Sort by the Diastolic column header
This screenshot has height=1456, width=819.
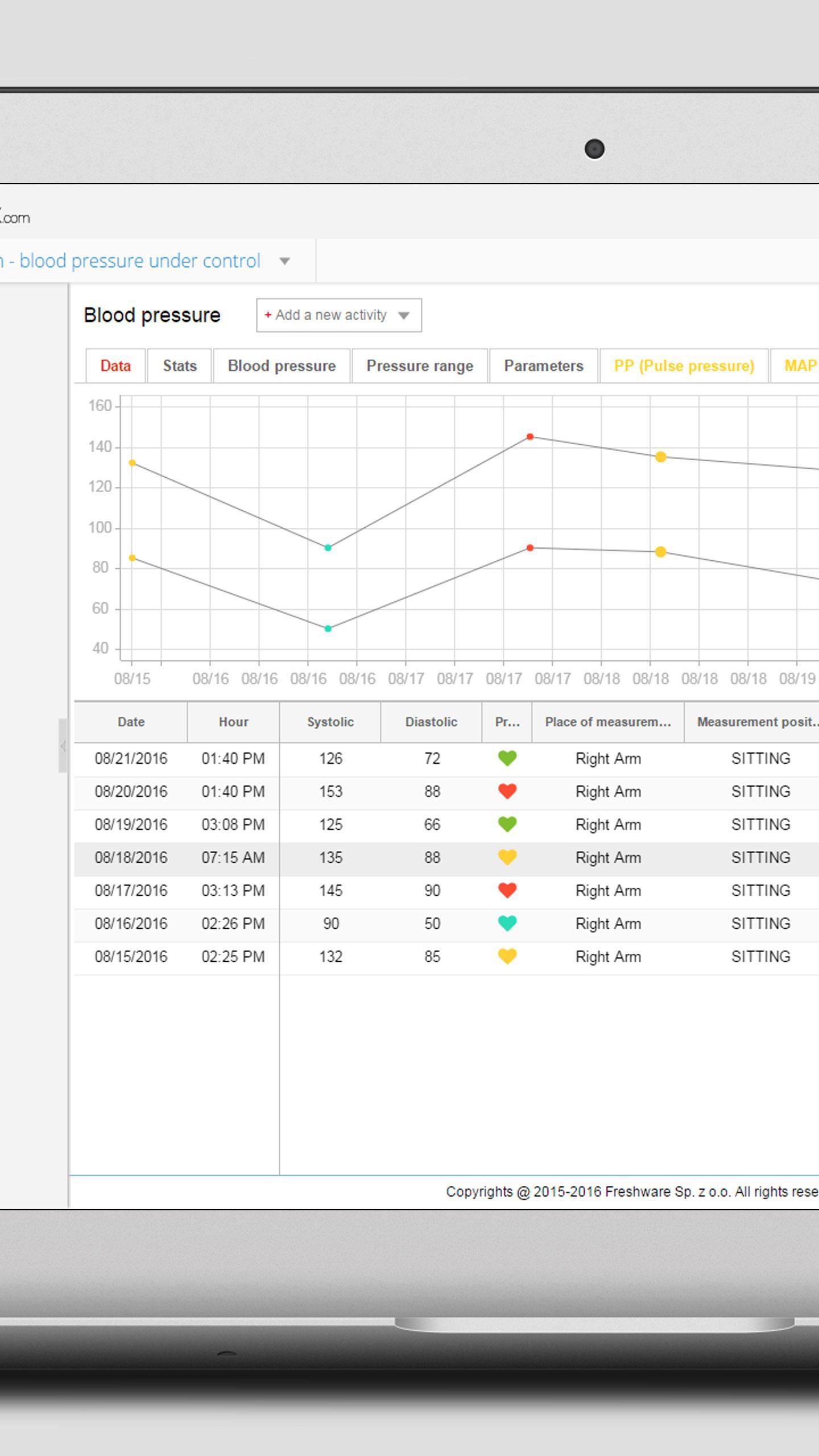pos(431,722)
